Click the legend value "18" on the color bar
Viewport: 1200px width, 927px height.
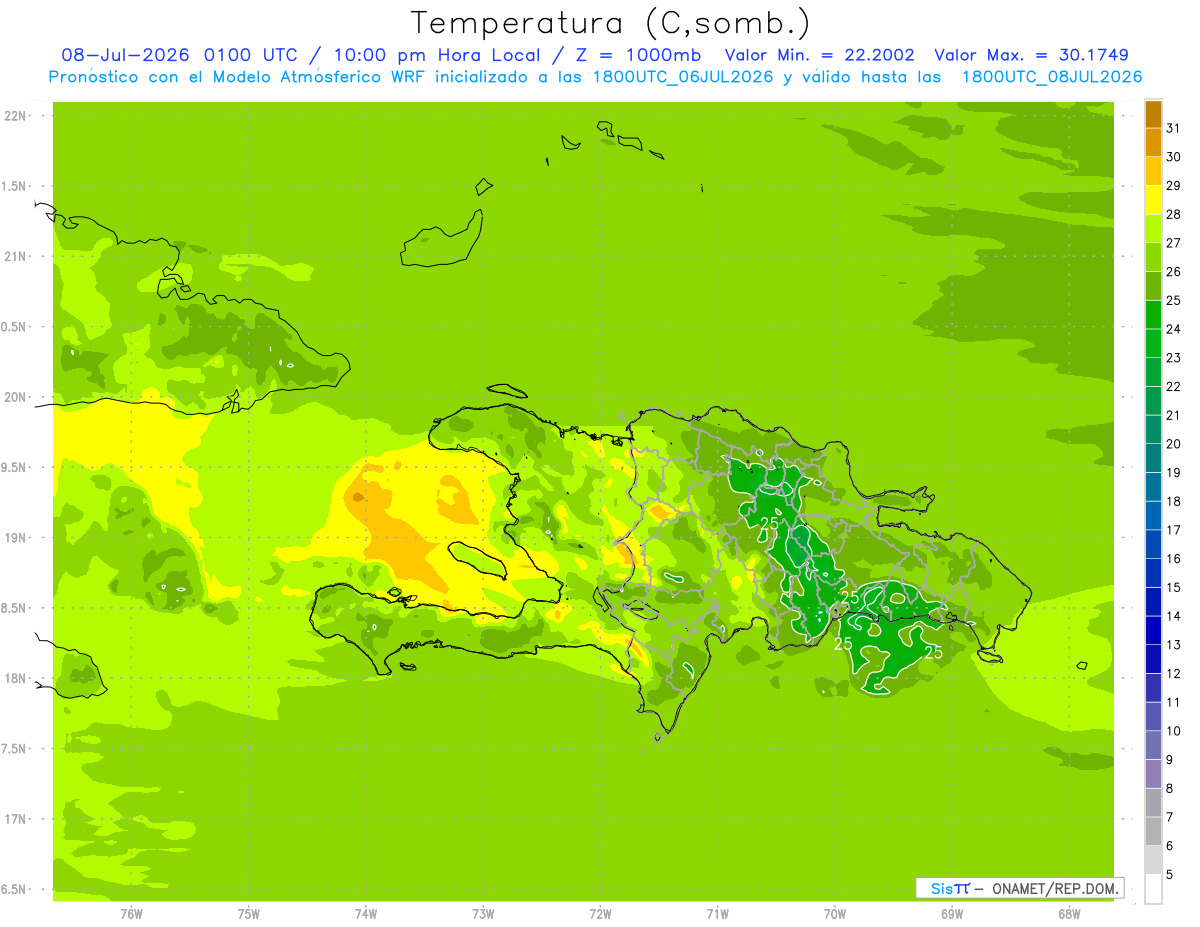click(1174, 501)
